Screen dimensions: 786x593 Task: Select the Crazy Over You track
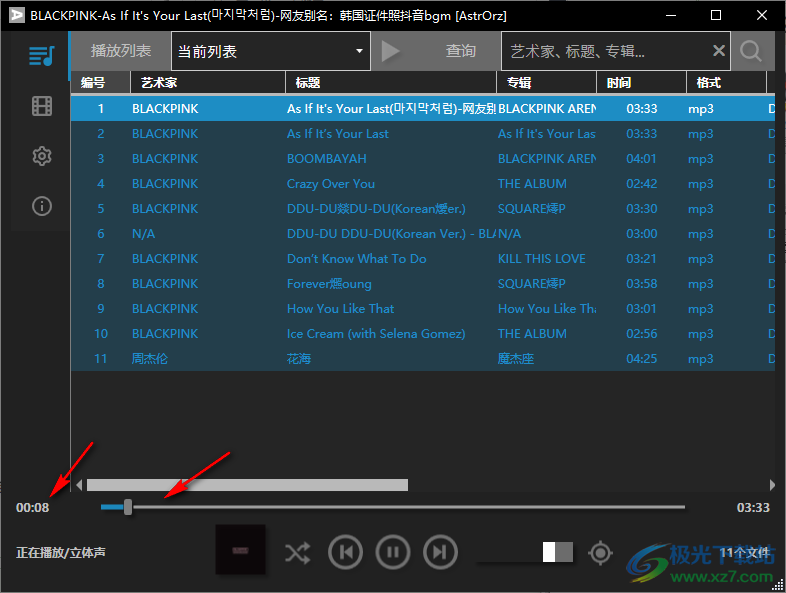[x=423, y=184]
